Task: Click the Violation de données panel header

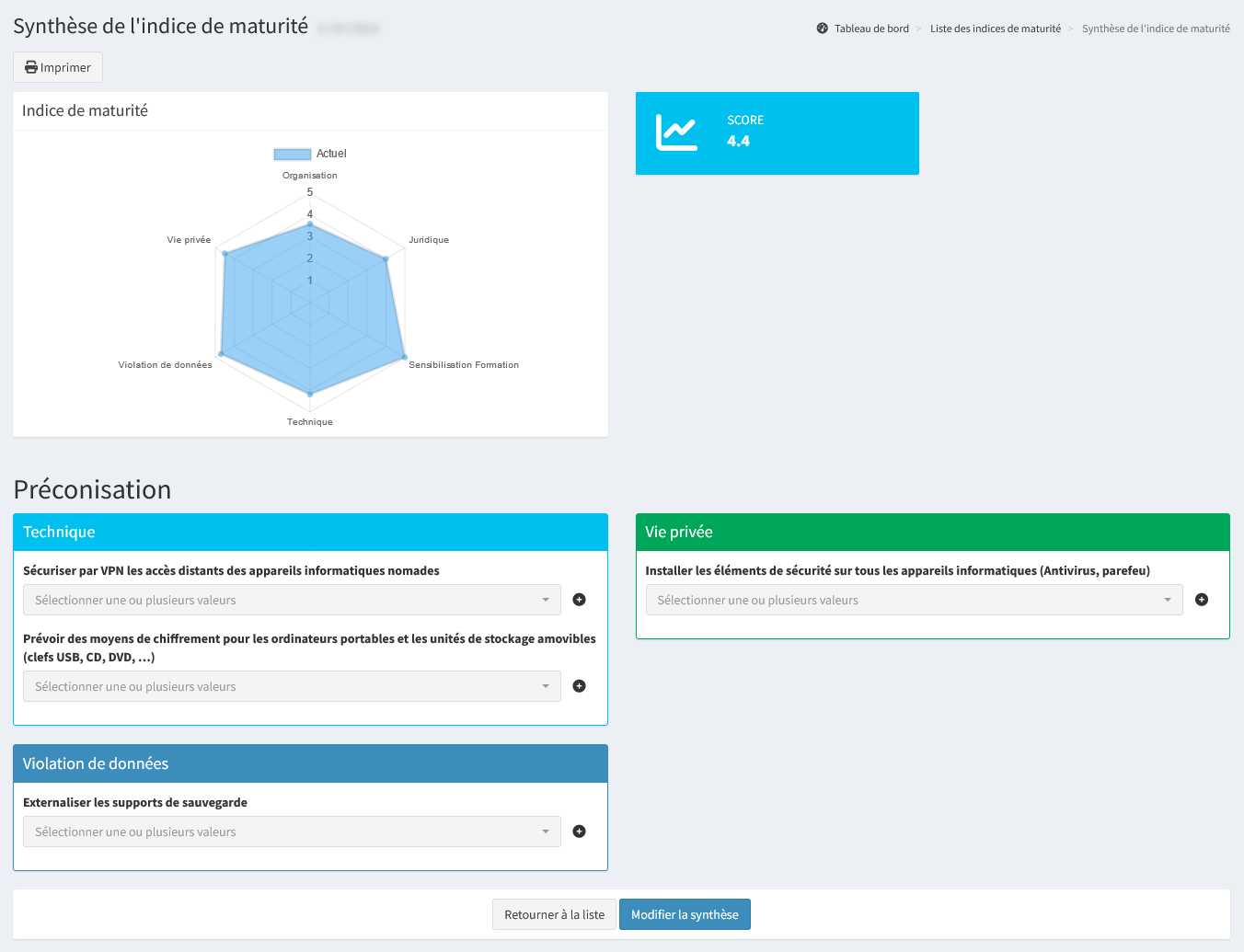Action: (310, 764)
